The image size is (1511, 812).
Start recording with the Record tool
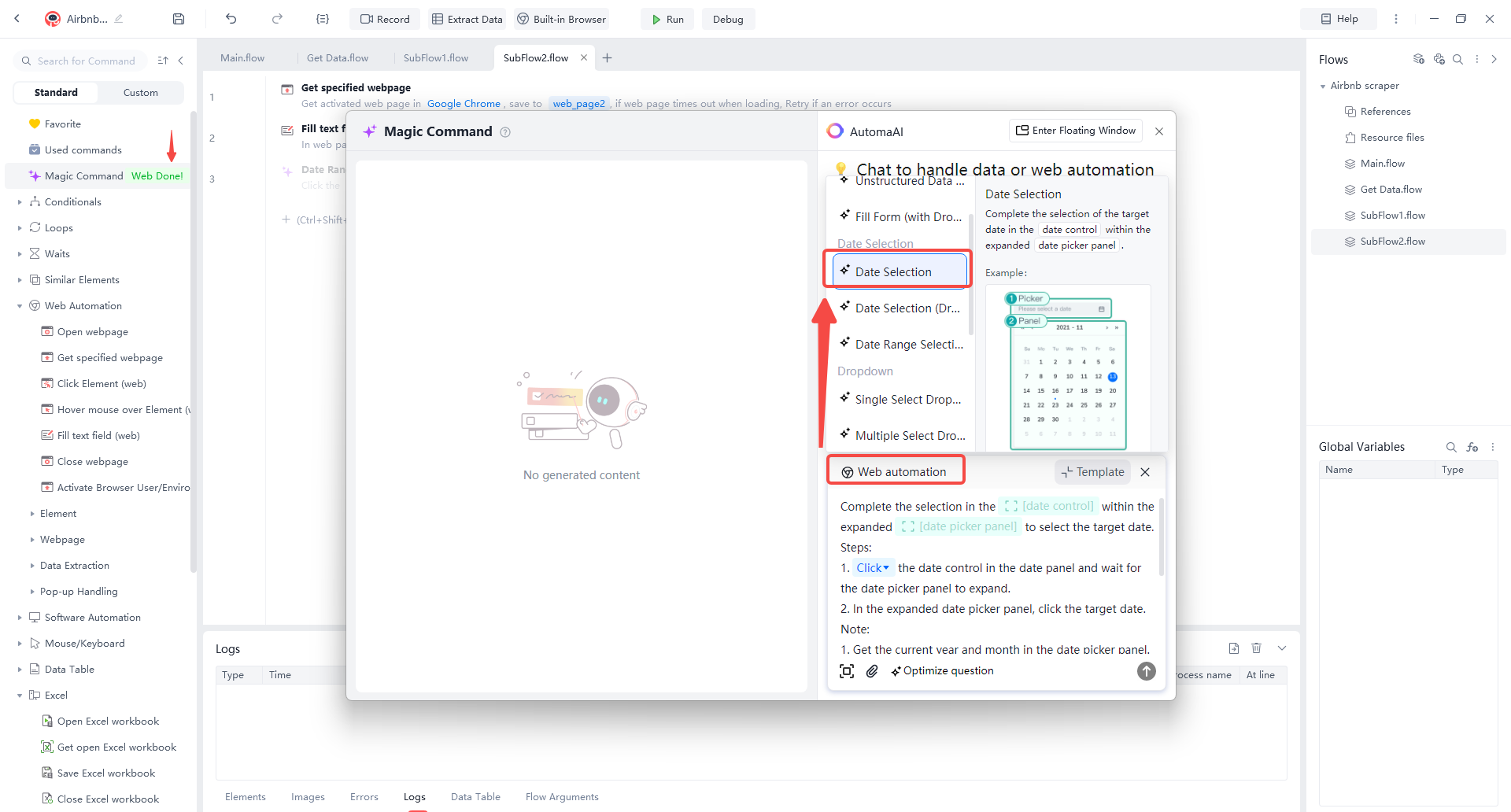click(384, 18)
